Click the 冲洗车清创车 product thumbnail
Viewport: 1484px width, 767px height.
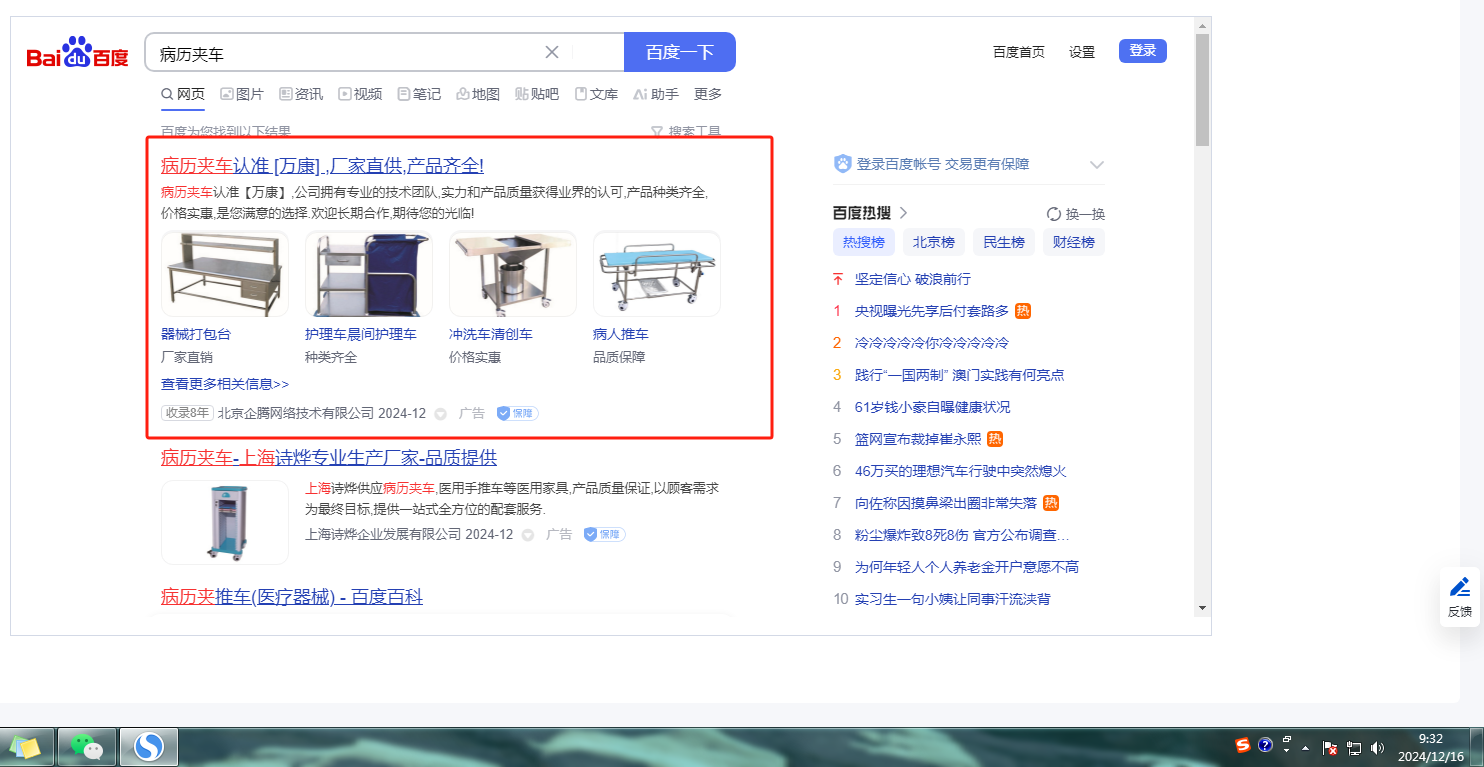tap(513, 274)
